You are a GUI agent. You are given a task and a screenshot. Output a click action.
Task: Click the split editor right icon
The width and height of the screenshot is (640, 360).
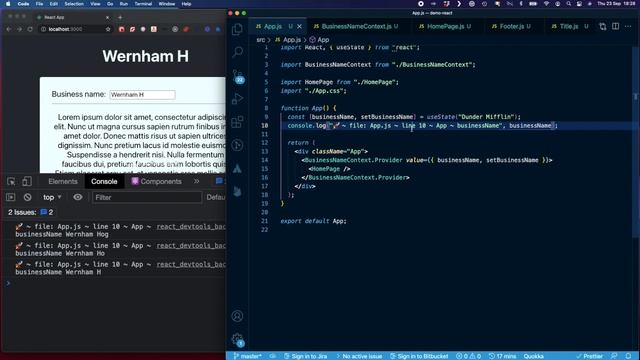[616, 26]
